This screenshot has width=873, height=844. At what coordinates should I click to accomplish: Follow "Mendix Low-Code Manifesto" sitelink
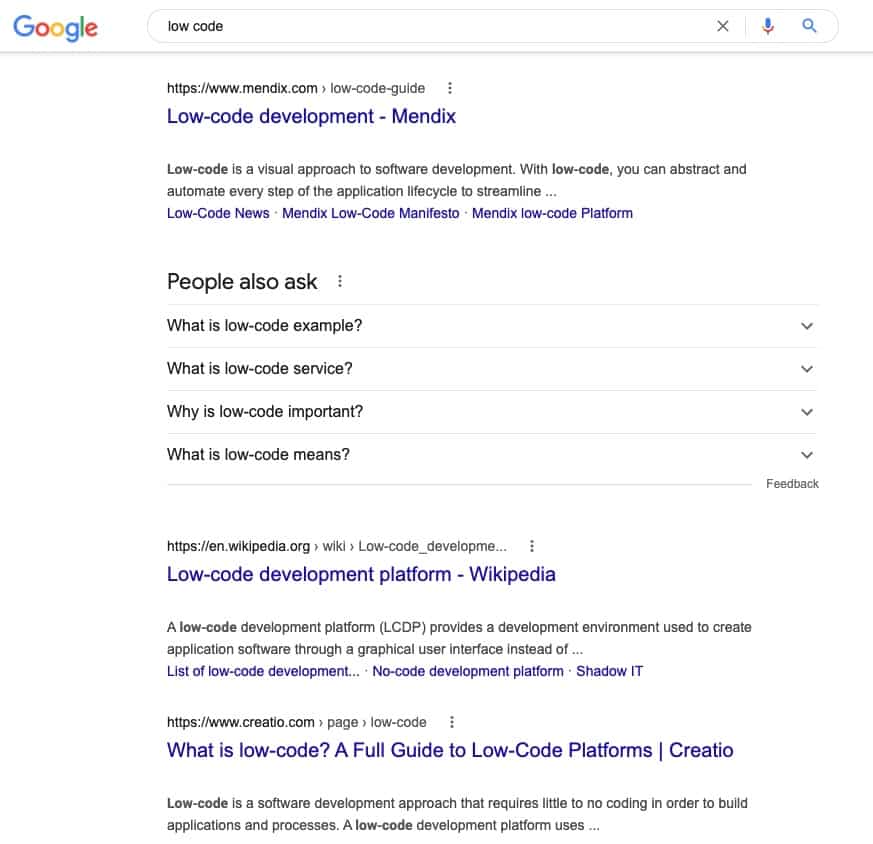pyautogui.click(x=370, y=213)
